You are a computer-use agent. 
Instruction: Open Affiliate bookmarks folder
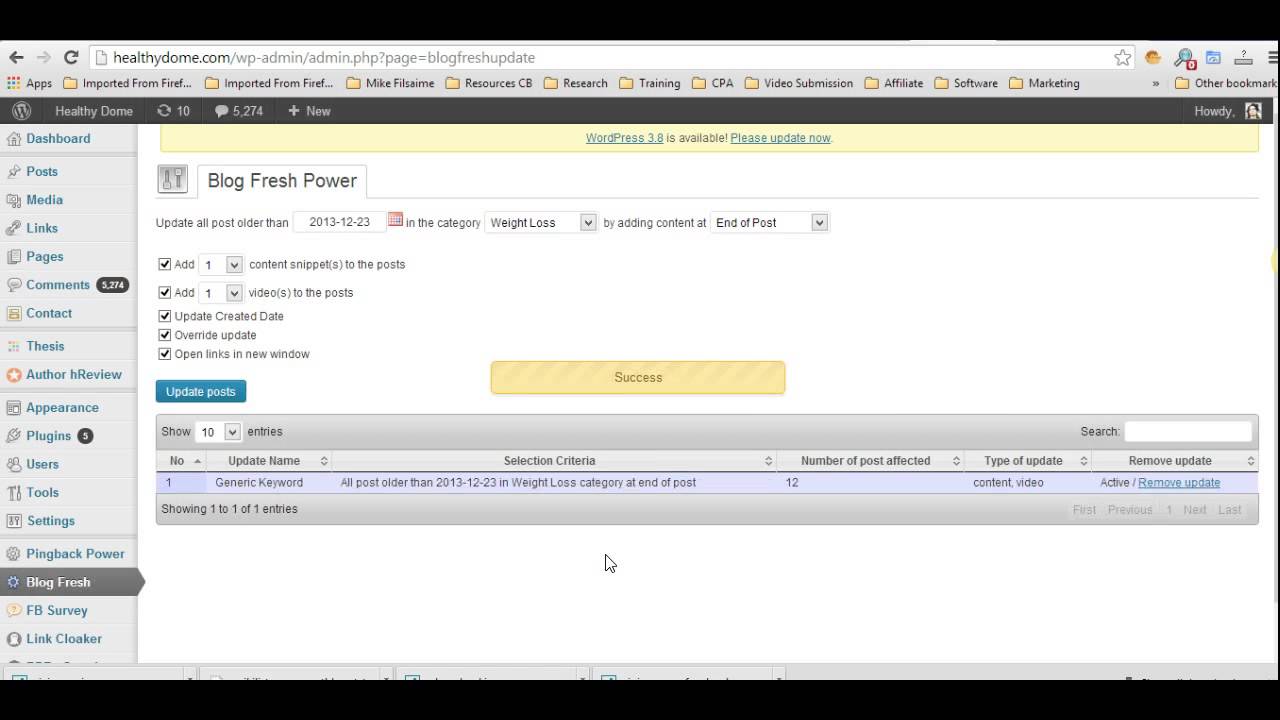tap(894, 83)
